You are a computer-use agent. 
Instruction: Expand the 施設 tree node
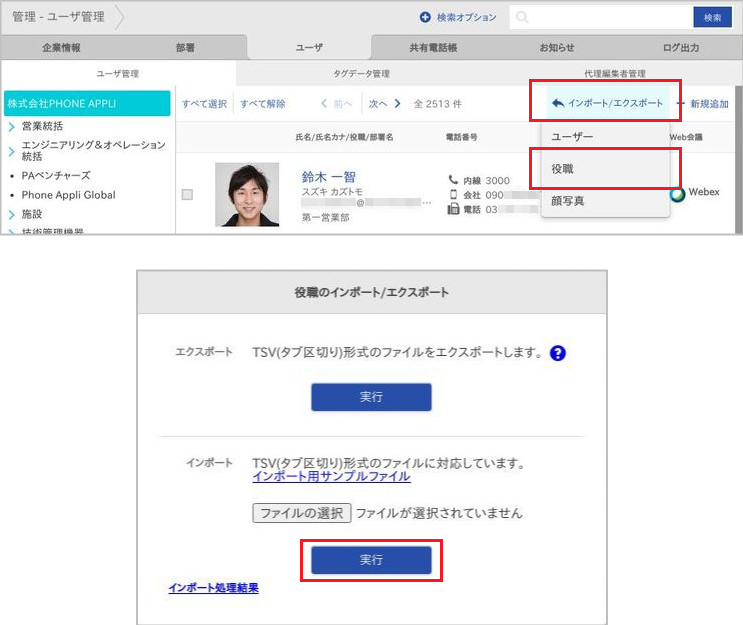tap(11, 215)
